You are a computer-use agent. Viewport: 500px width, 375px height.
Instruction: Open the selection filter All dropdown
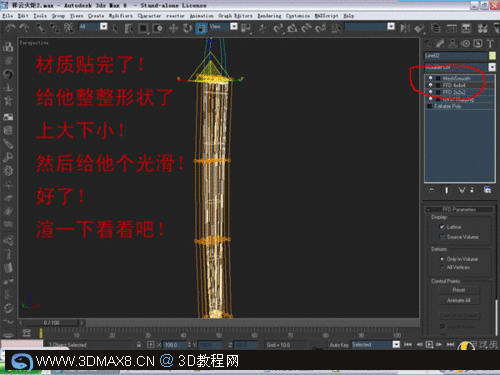tap(104, 26)
